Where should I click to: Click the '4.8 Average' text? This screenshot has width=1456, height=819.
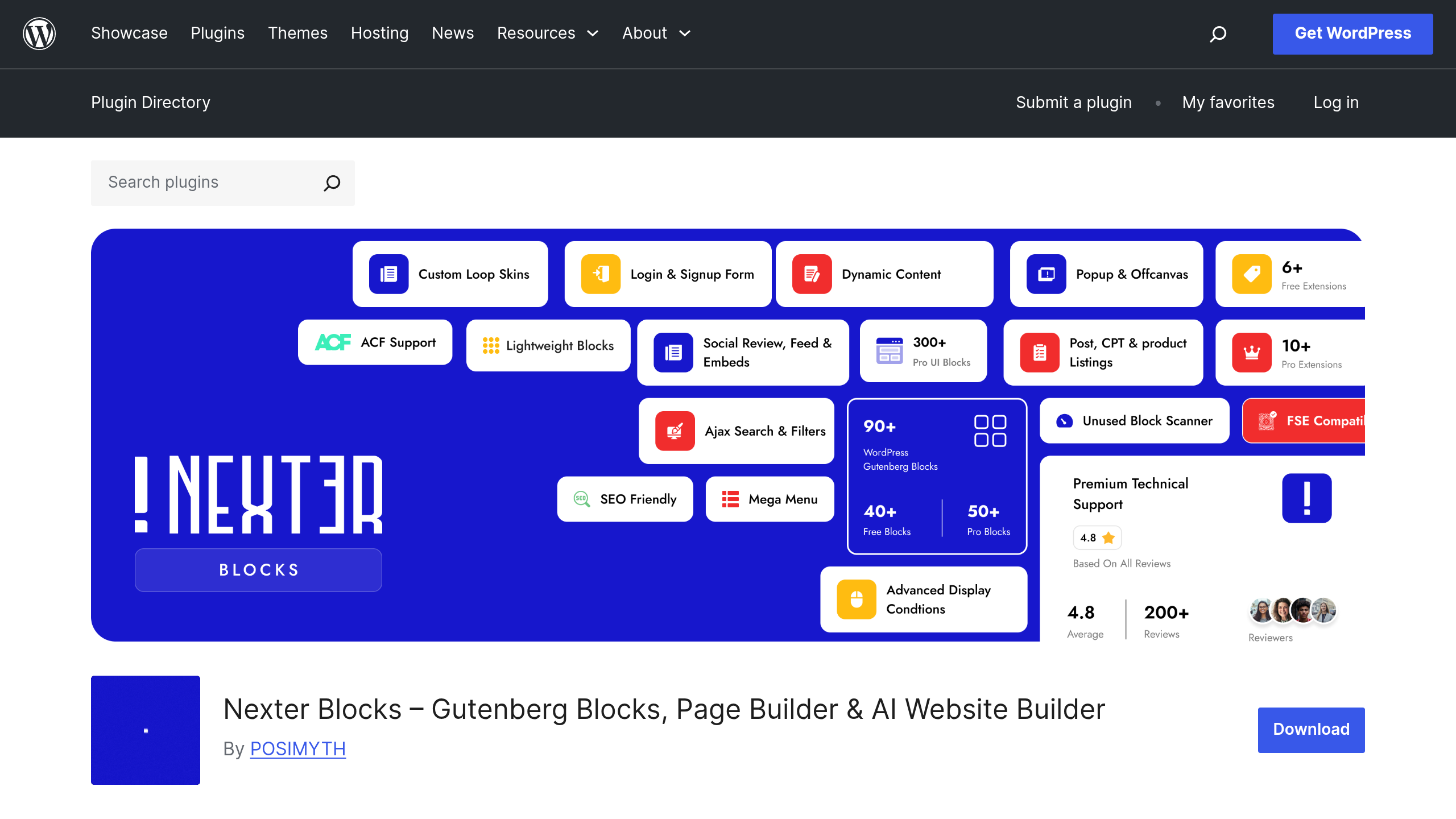(x=1085, y=621)
